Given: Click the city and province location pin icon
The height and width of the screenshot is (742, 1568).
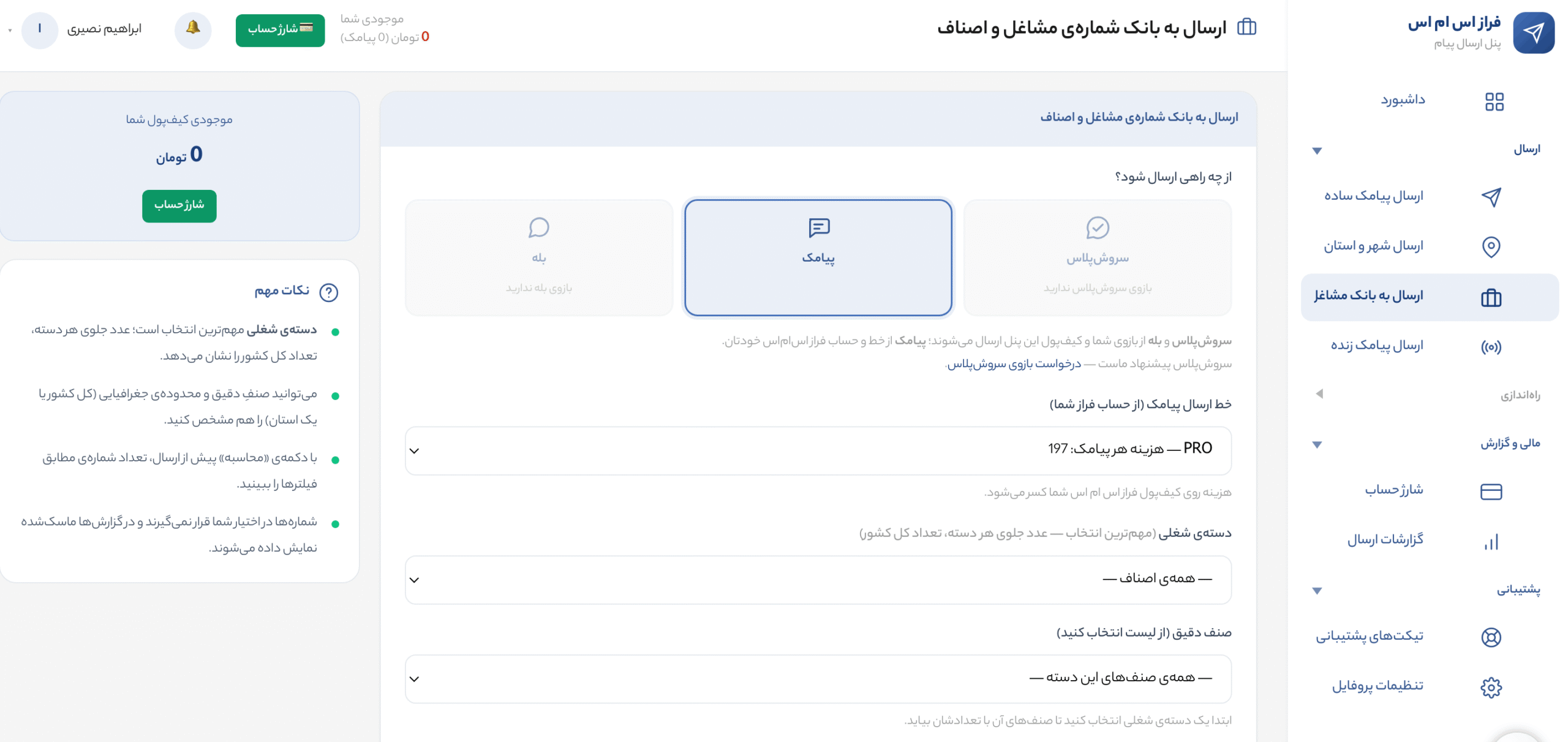Looking at the screenshot, I should point(1490,247).
